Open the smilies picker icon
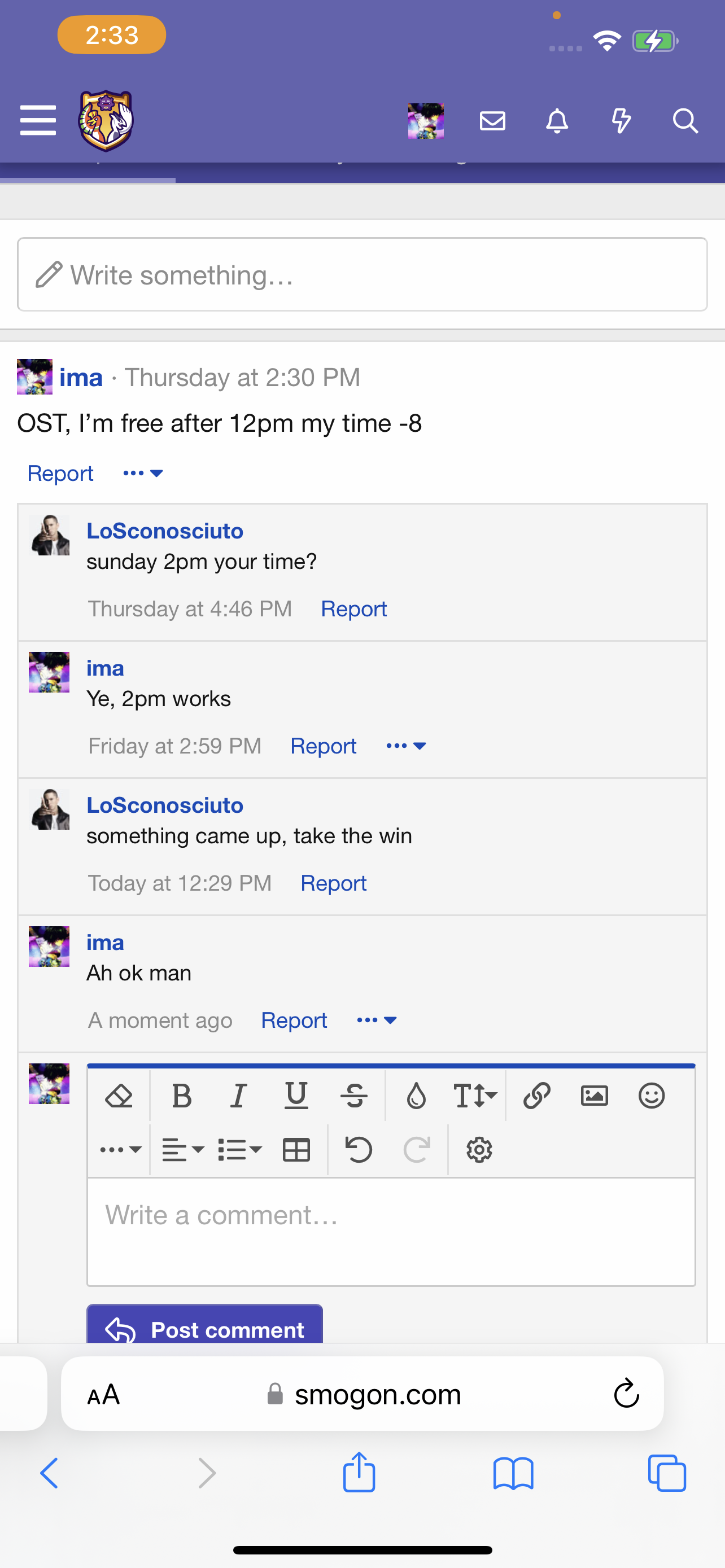725x1568 pixels. coord(652,1096)
